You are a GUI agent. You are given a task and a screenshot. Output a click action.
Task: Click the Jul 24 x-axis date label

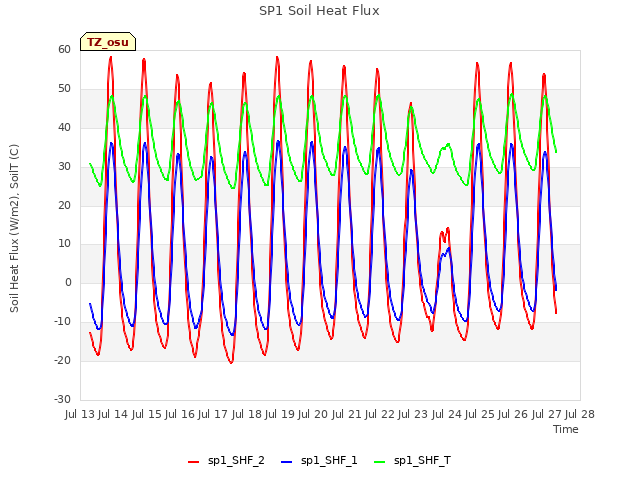click(447, 414)
